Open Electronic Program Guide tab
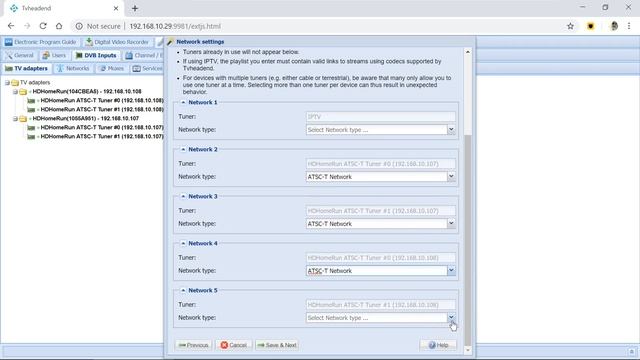Screen dimensions: 640x360 coord(40,42)
